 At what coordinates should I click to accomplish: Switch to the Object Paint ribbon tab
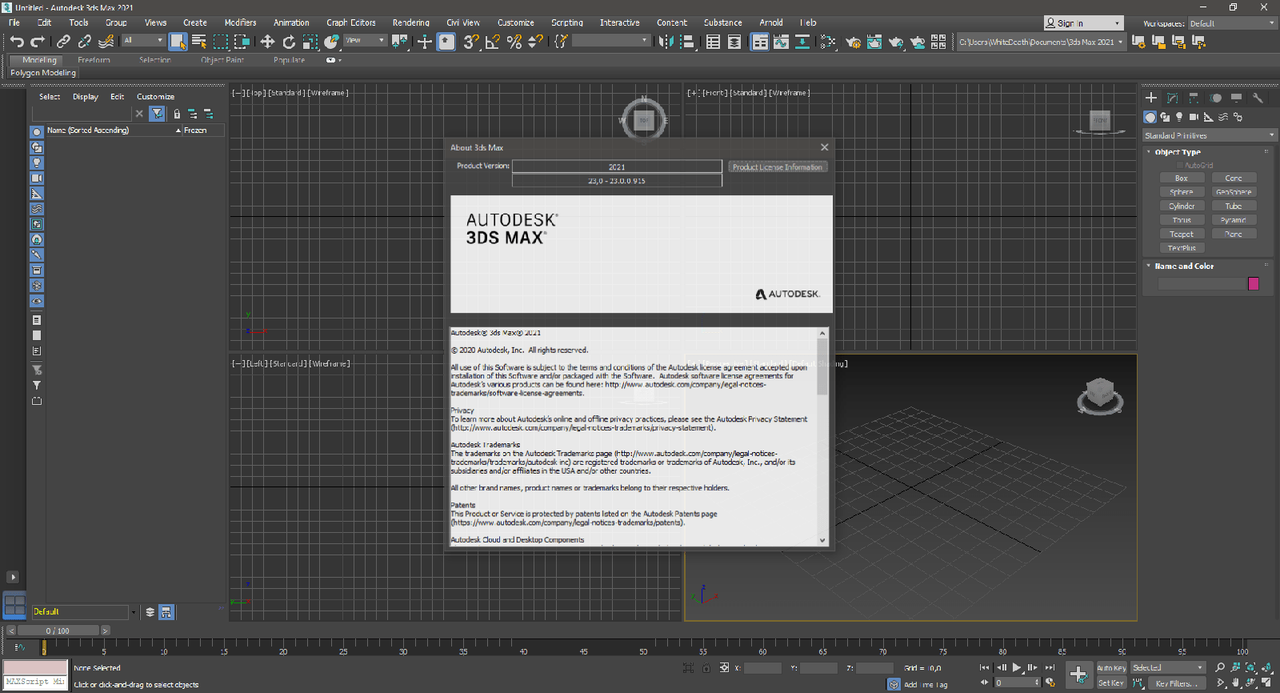click(224, 60)
